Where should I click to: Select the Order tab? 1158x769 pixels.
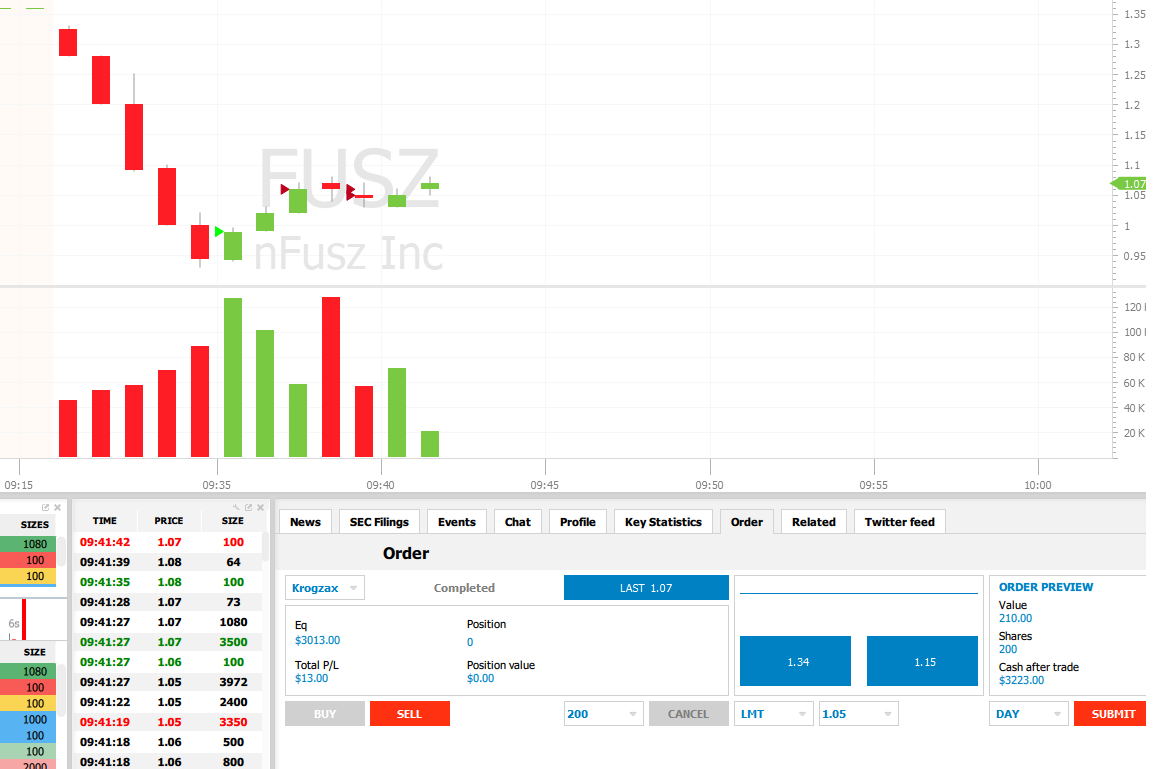tap(747, 522)
